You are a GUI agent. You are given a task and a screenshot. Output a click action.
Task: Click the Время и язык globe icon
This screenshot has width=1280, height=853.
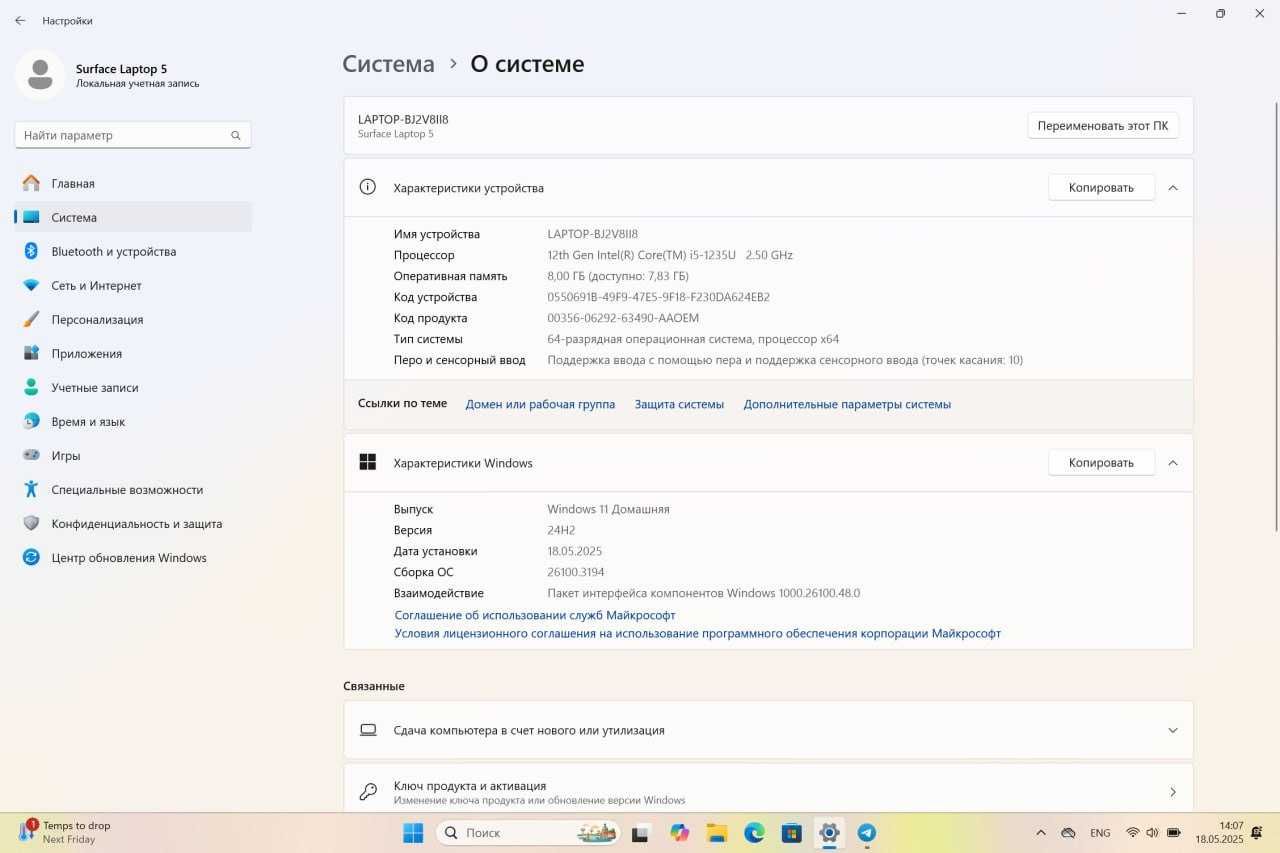pos(31,421)
